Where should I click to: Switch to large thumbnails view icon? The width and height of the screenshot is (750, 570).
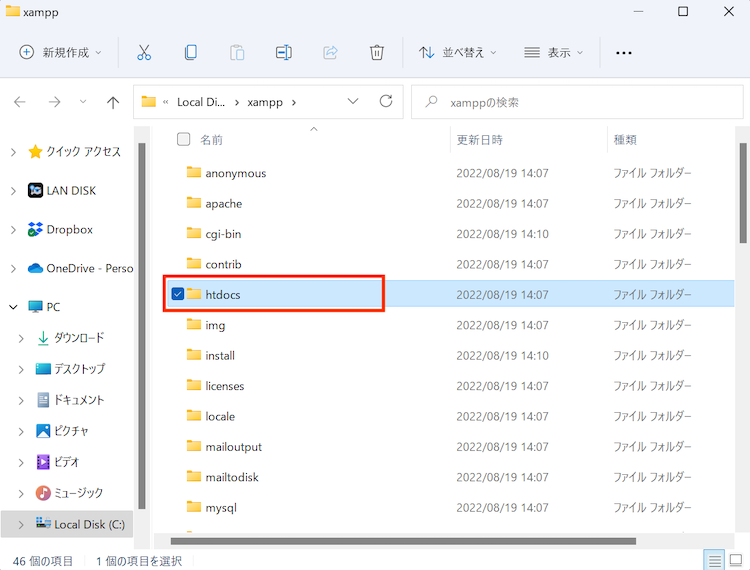[x=736, y=560]
